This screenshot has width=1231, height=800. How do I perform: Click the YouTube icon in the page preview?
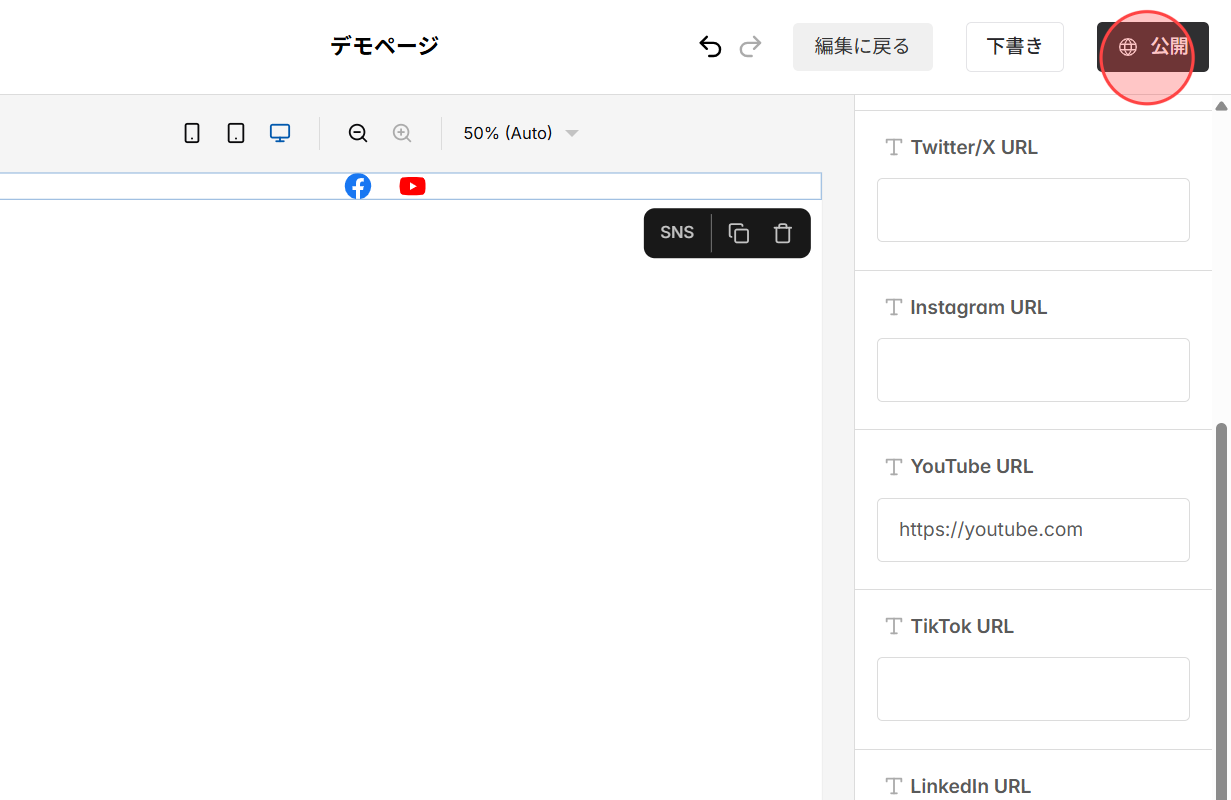click(412, 185)
